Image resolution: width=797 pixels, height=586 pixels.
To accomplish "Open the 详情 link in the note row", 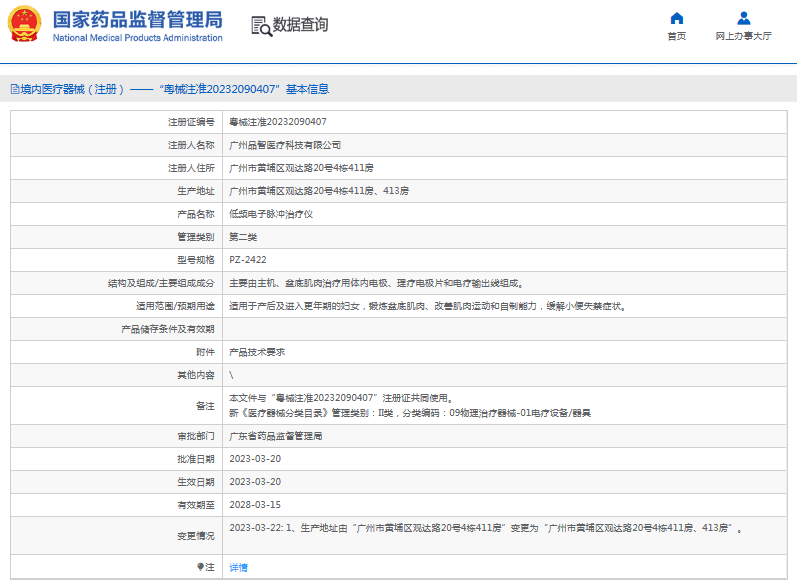I will point(238,567).
